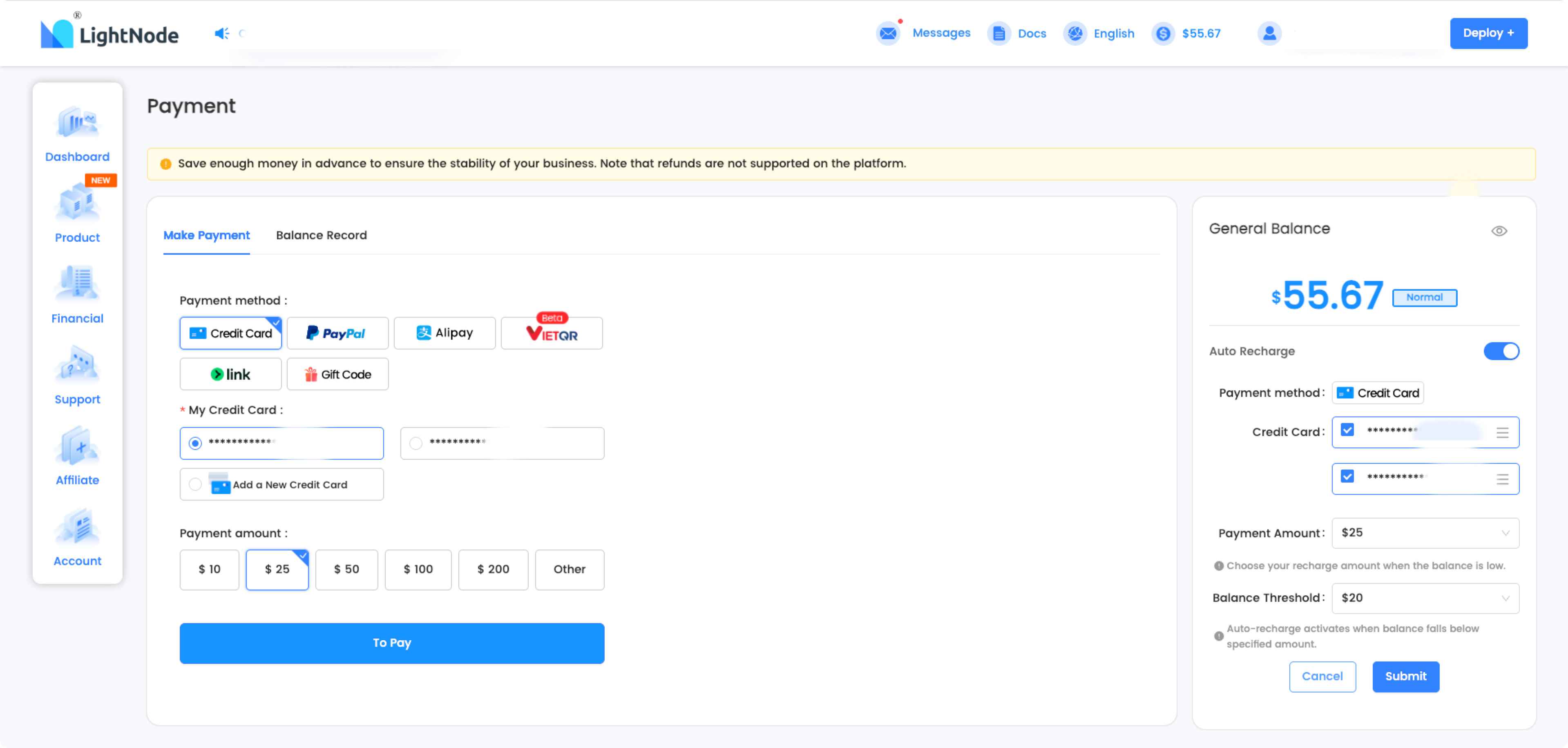
Task: Open the English language selector
Action: [x=1100, y=33]
